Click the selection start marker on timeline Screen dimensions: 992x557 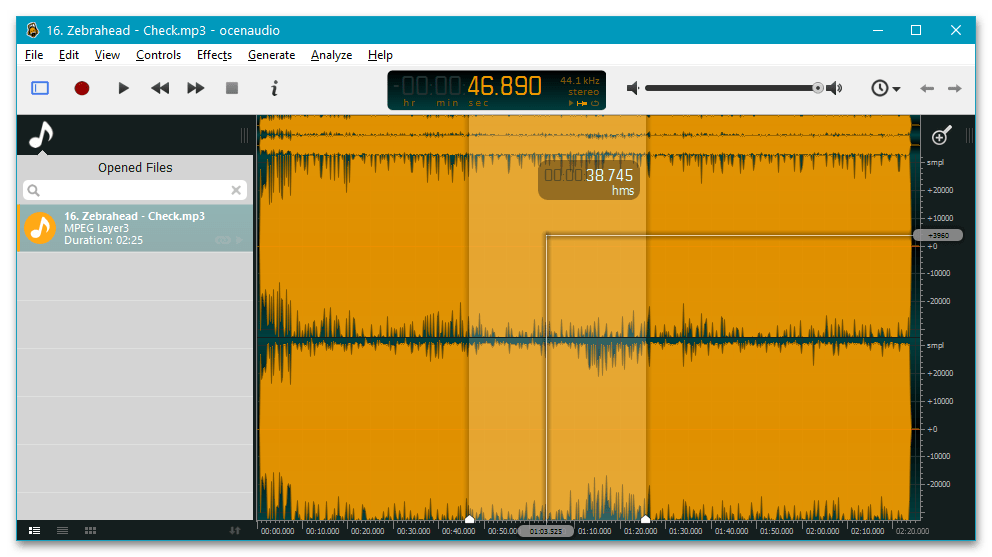point(469,519)
